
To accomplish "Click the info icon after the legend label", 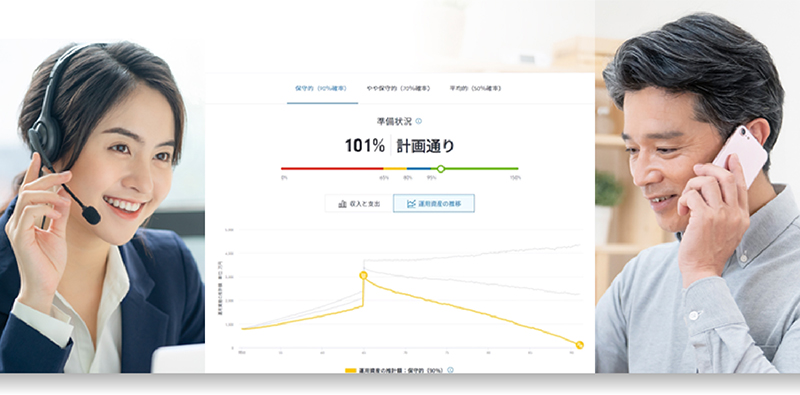I will (450, 370).
